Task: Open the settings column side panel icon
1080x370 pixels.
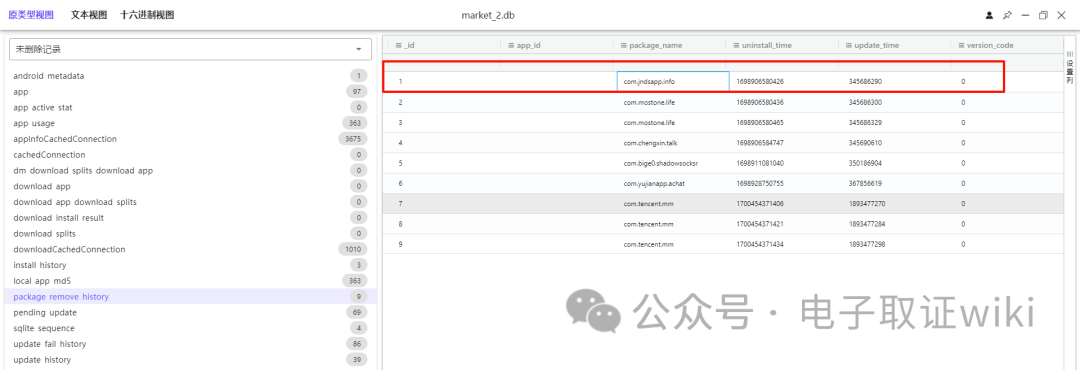Action: 1070,68
